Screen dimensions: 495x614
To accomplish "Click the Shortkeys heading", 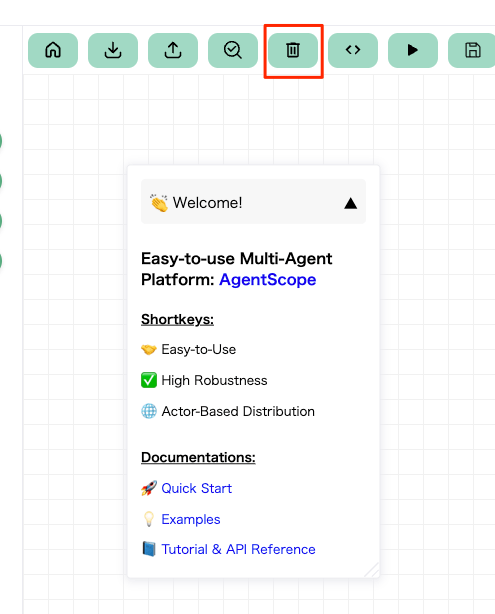I will click(177, 320).
